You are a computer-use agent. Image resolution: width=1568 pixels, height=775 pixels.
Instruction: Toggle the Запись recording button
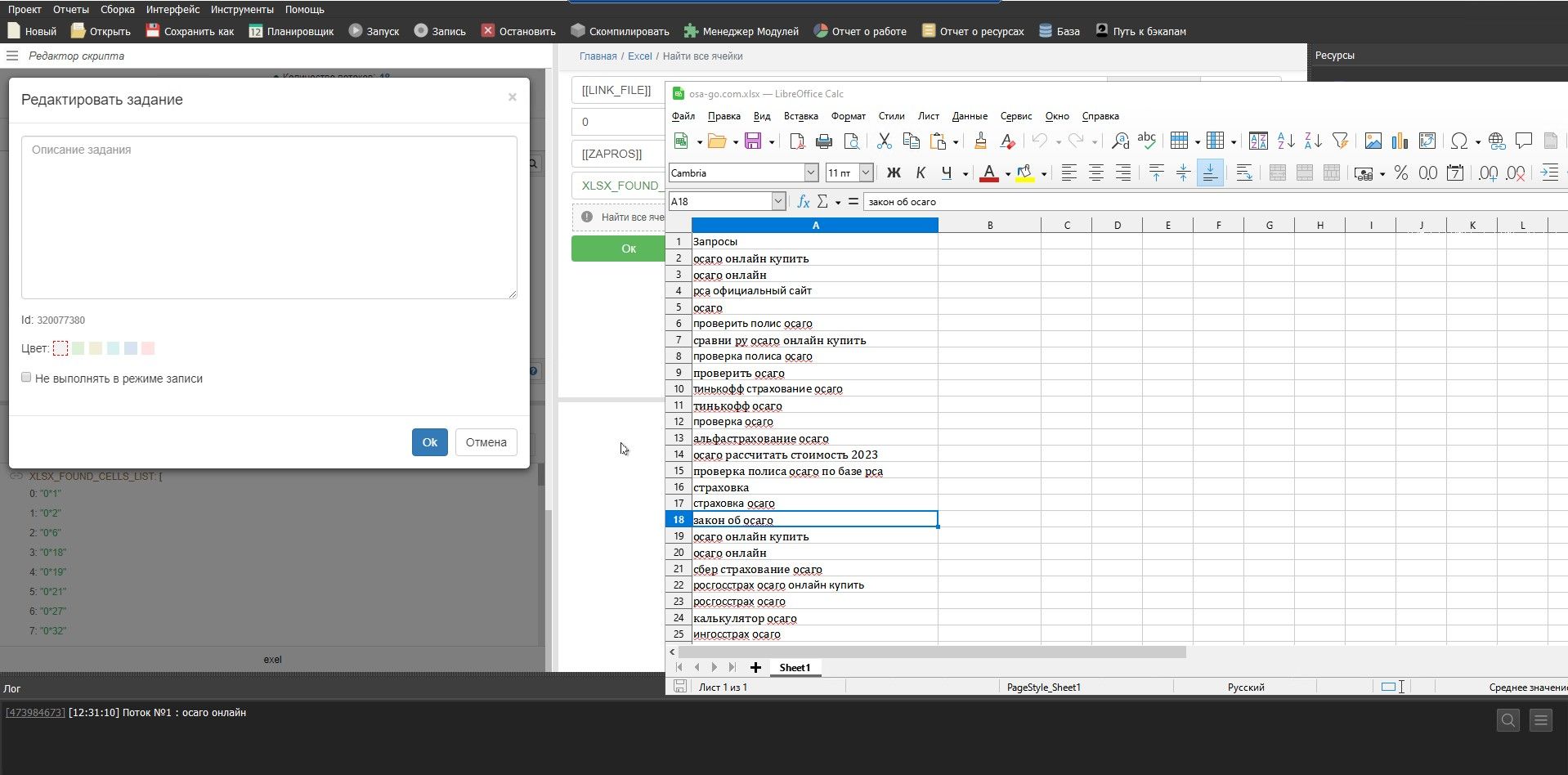(x=439, y=31)
